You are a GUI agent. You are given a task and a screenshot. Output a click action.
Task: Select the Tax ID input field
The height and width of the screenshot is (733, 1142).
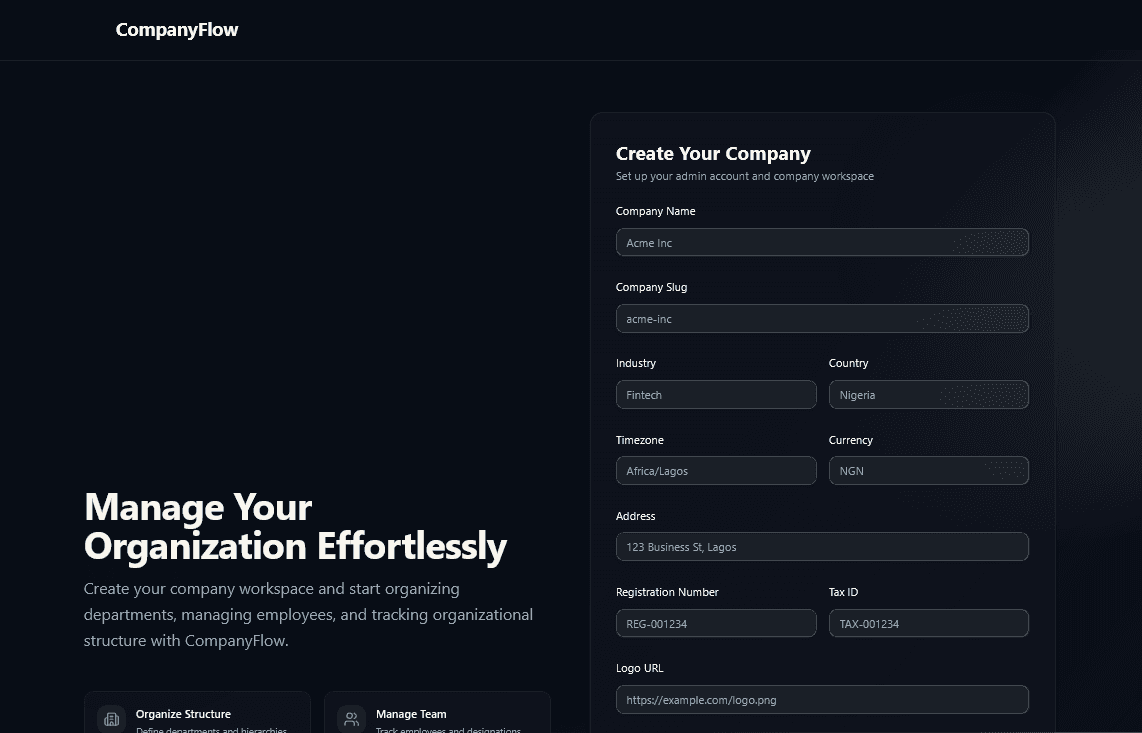click(x=928, y=624)
